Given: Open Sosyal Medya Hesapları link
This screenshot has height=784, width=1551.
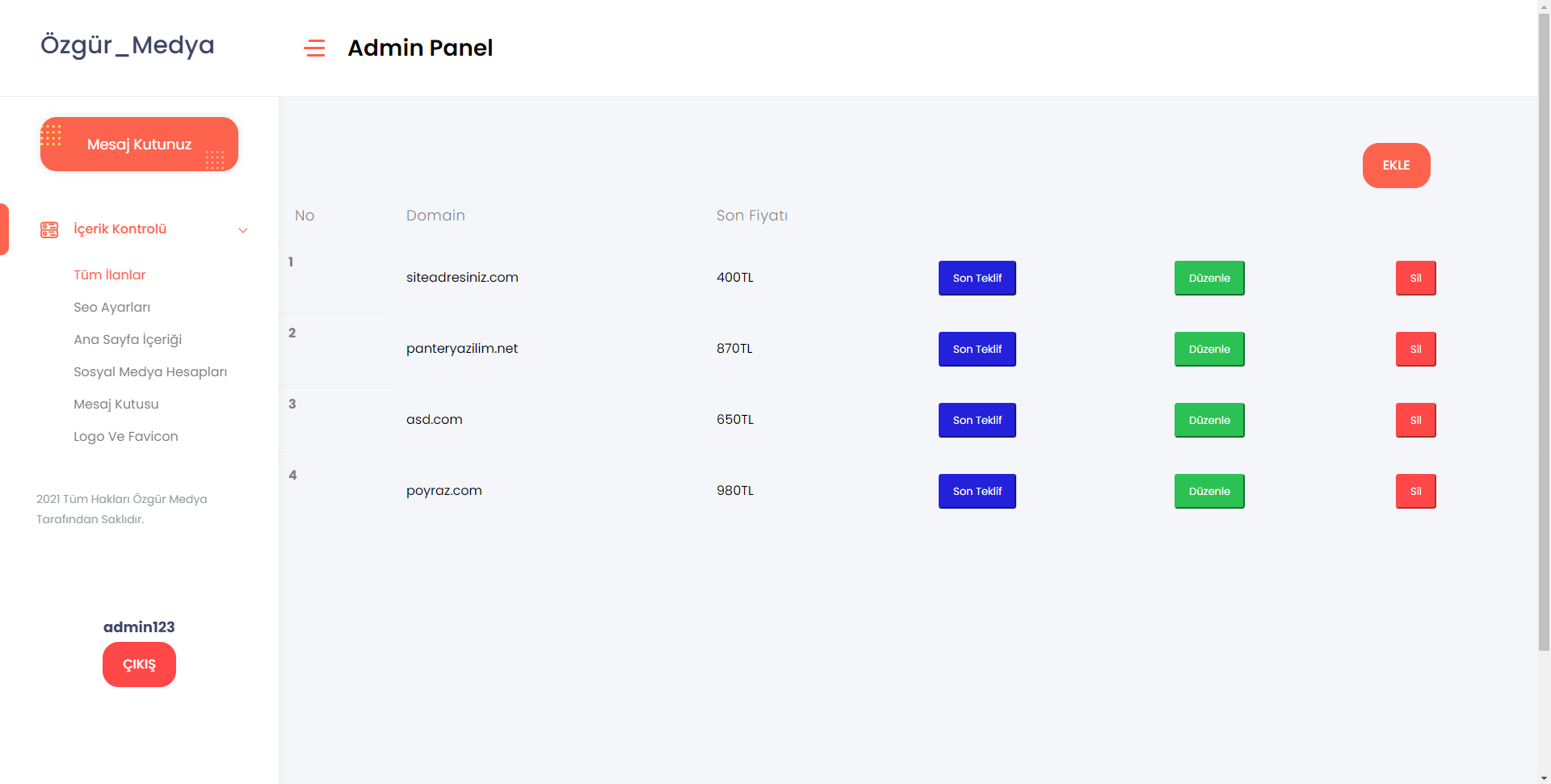Looking at the screenshot, I should click(150, 371).
